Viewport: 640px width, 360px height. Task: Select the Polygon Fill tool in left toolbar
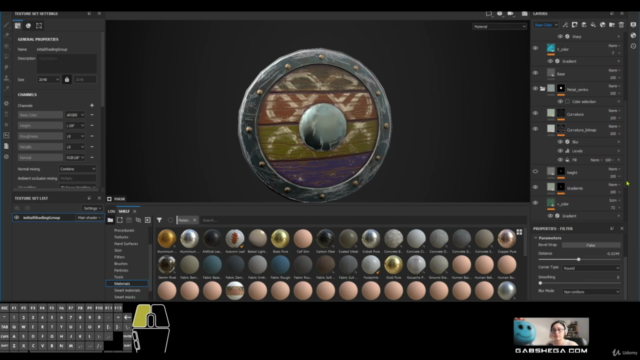[6, 57]
